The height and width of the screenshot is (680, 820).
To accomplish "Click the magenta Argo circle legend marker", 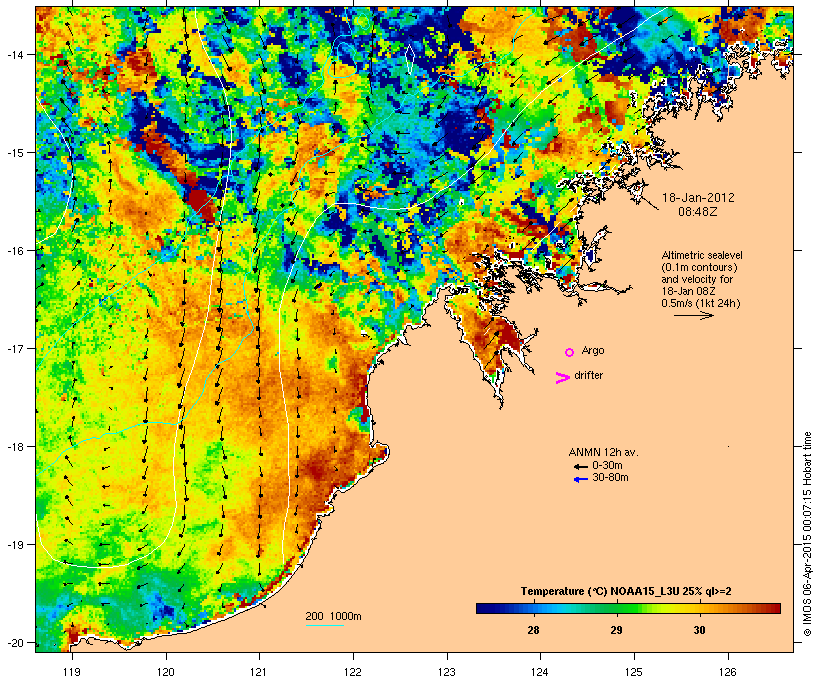I will click(x=570, y=352).
